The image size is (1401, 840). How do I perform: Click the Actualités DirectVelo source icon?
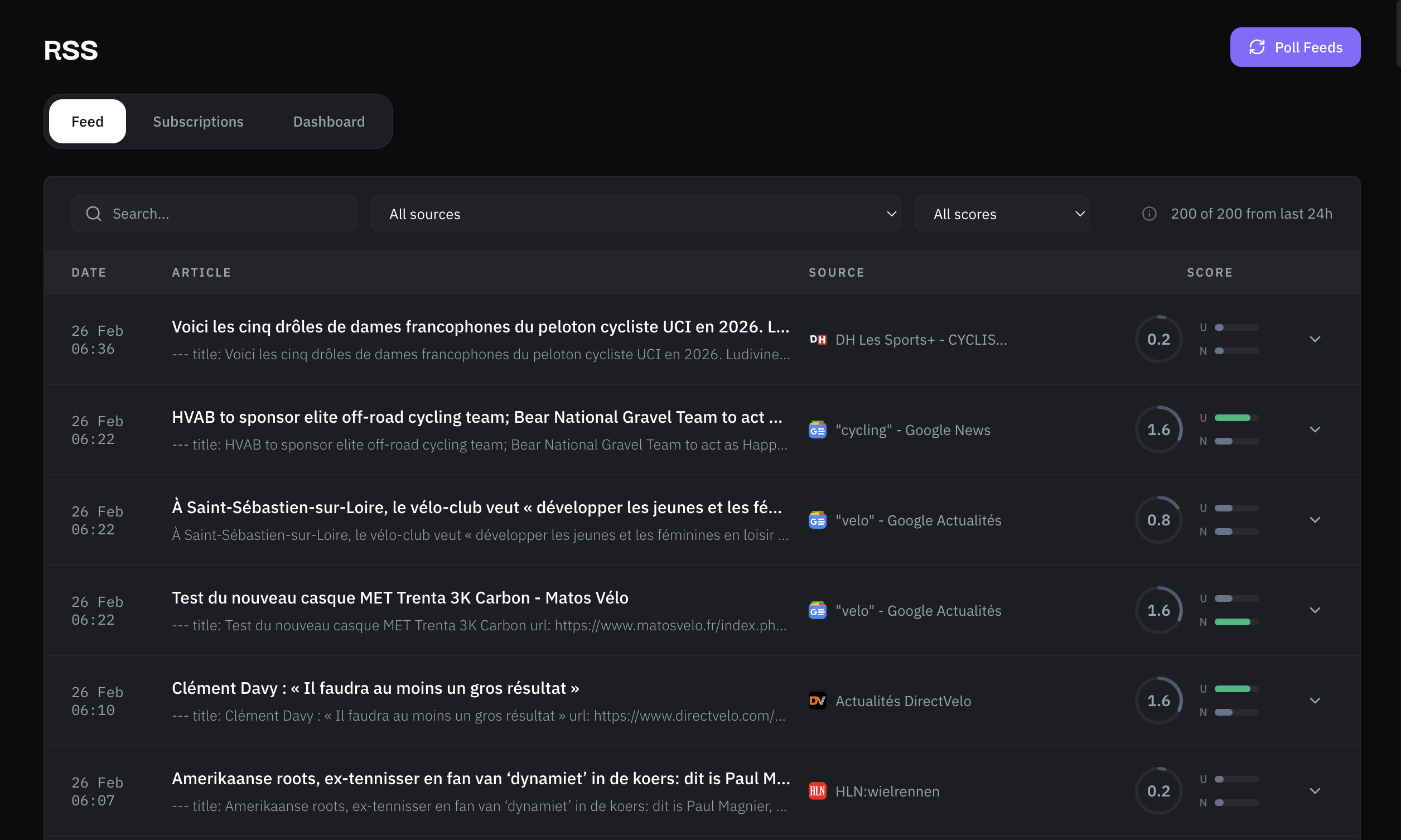point(818,701)
